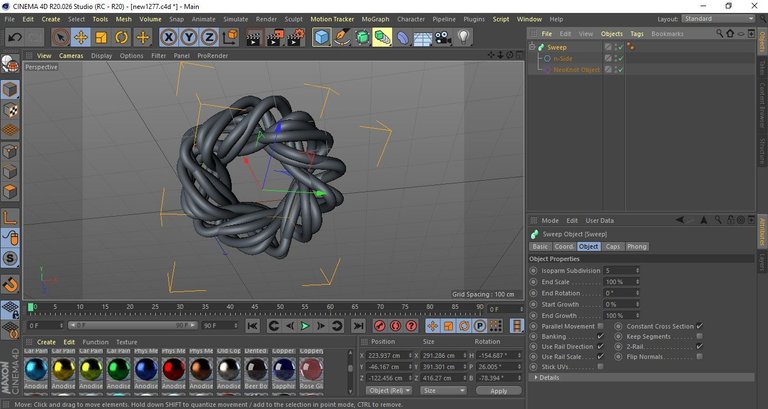Click the Undo arrow icon
The width and height of the screenshot is (768, 409).
click(x=15, y=37)
